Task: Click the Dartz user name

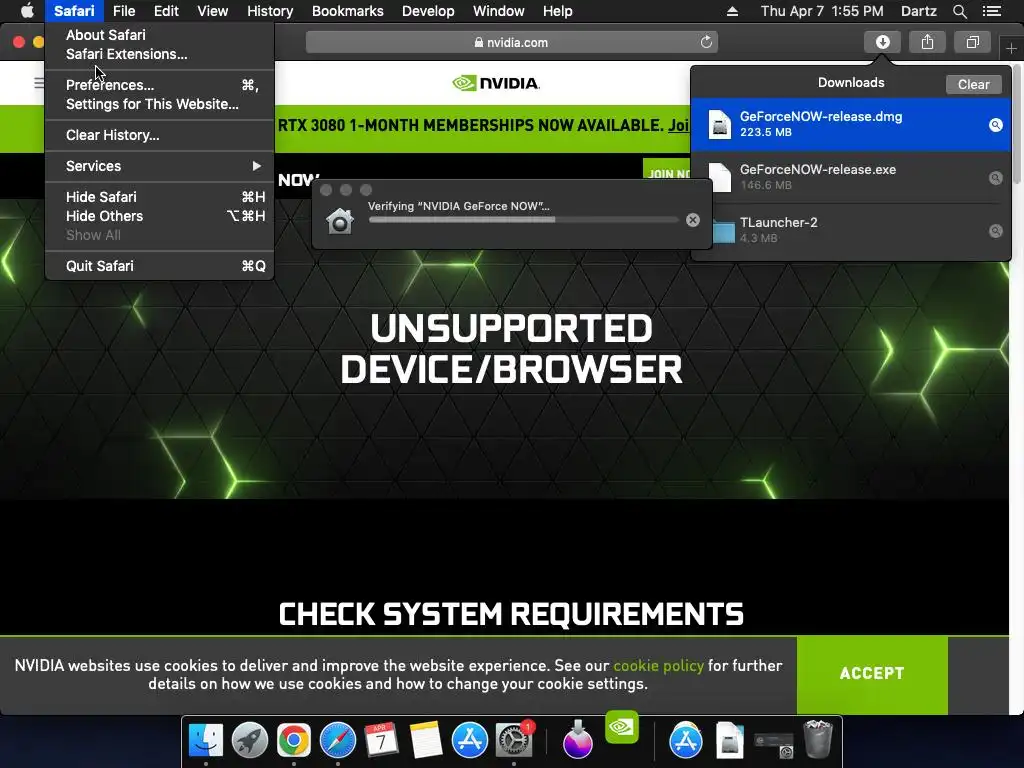Action: click(x=918, y=11)
